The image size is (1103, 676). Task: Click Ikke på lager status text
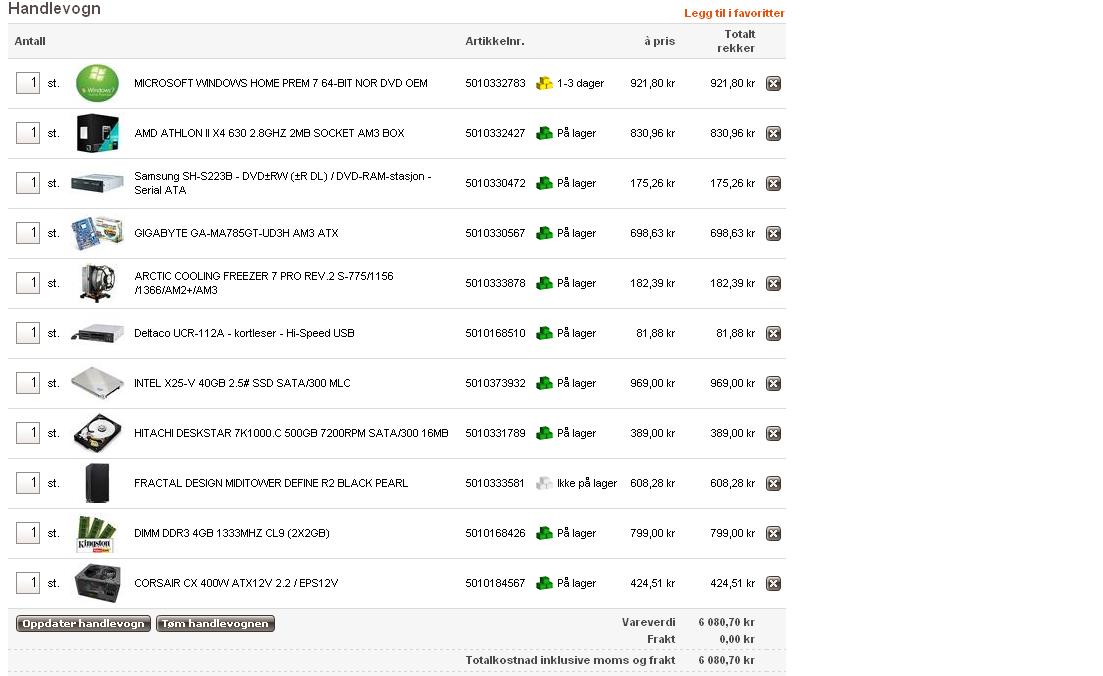(587, 483)
